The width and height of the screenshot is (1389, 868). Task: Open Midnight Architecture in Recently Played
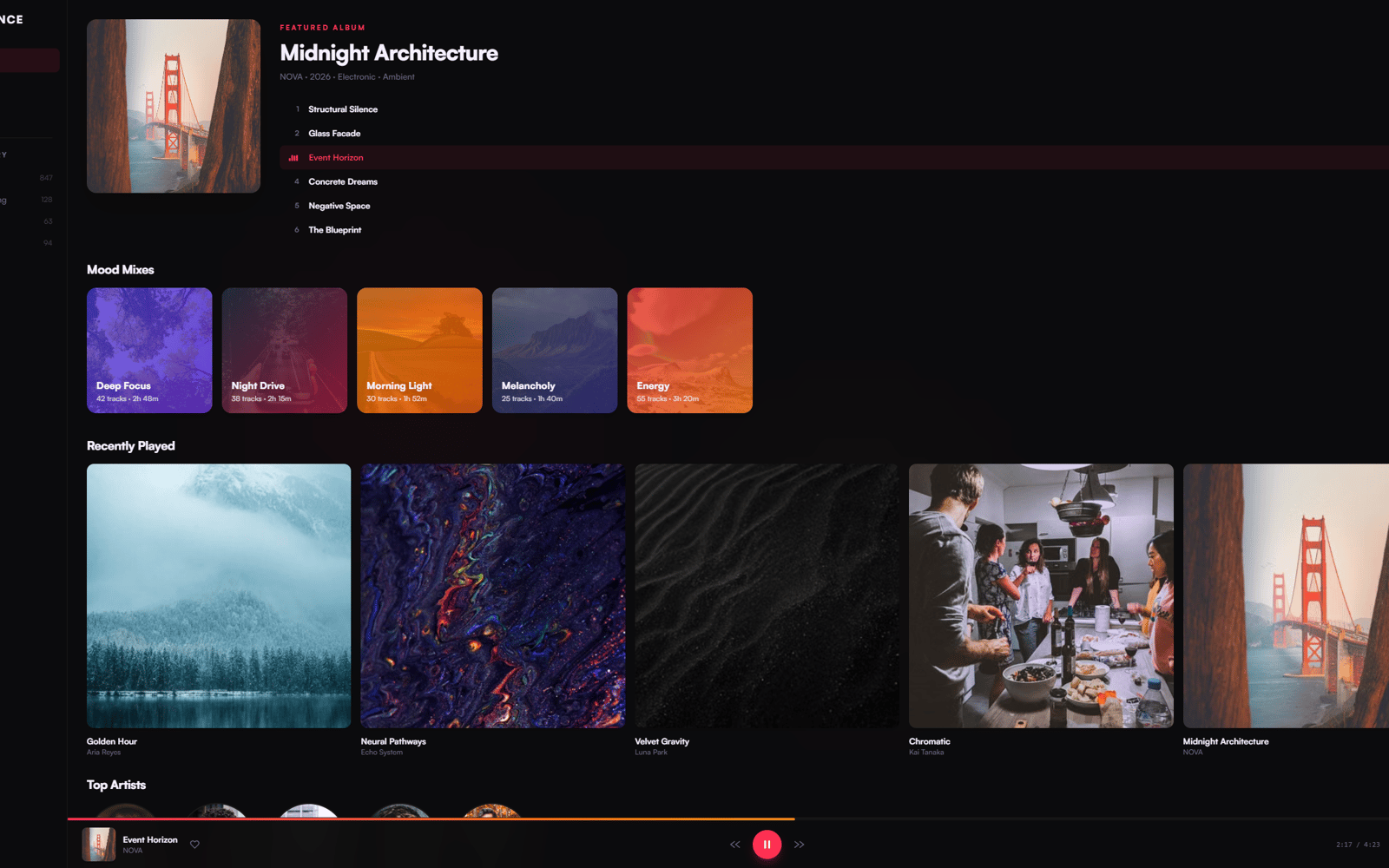coord(1286,595)
